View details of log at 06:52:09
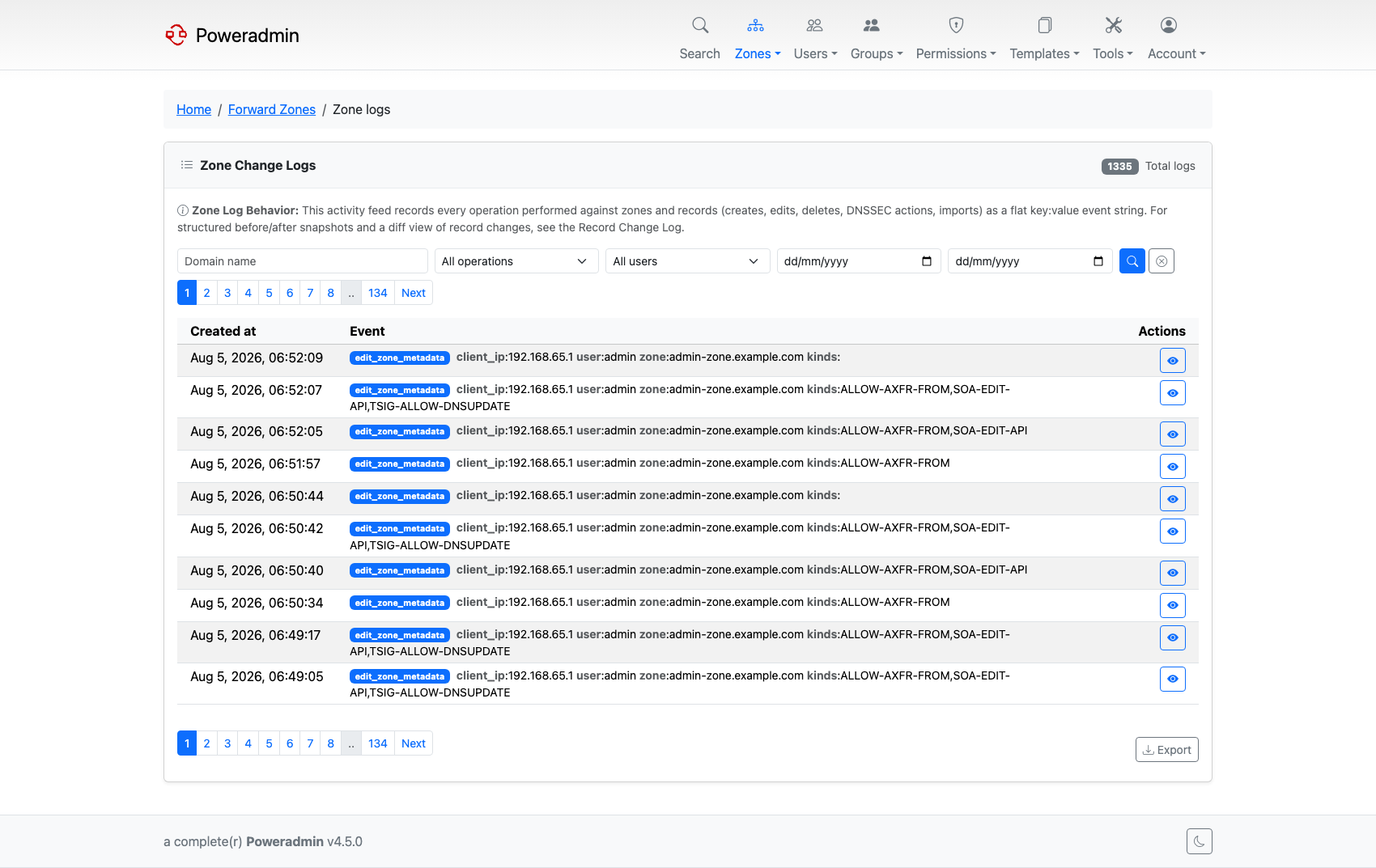Screen dimensions: 1376x868 pyautogui.click(x=1173, y=361)
